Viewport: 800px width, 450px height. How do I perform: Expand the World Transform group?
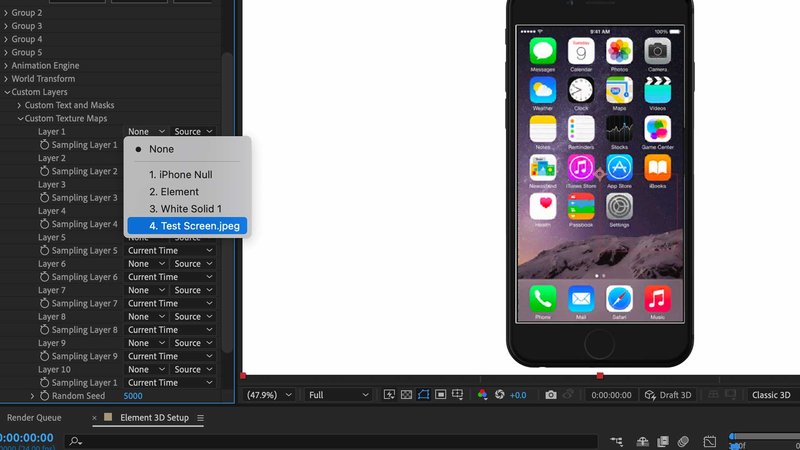(x=6, y=79)
